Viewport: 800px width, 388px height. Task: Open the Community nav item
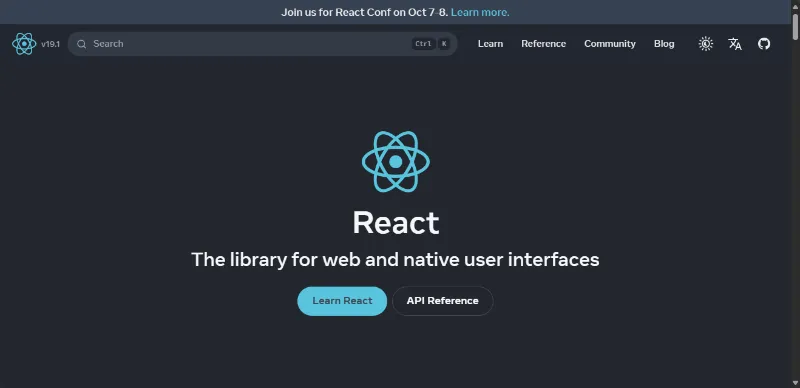pyautogui.click(x=610, y=44)
